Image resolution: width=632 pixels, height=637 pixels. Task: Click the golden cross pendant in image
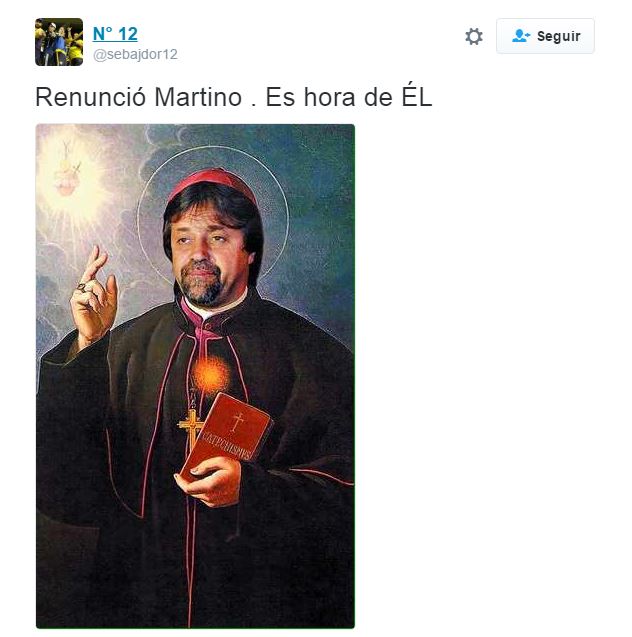pos(190,429)
